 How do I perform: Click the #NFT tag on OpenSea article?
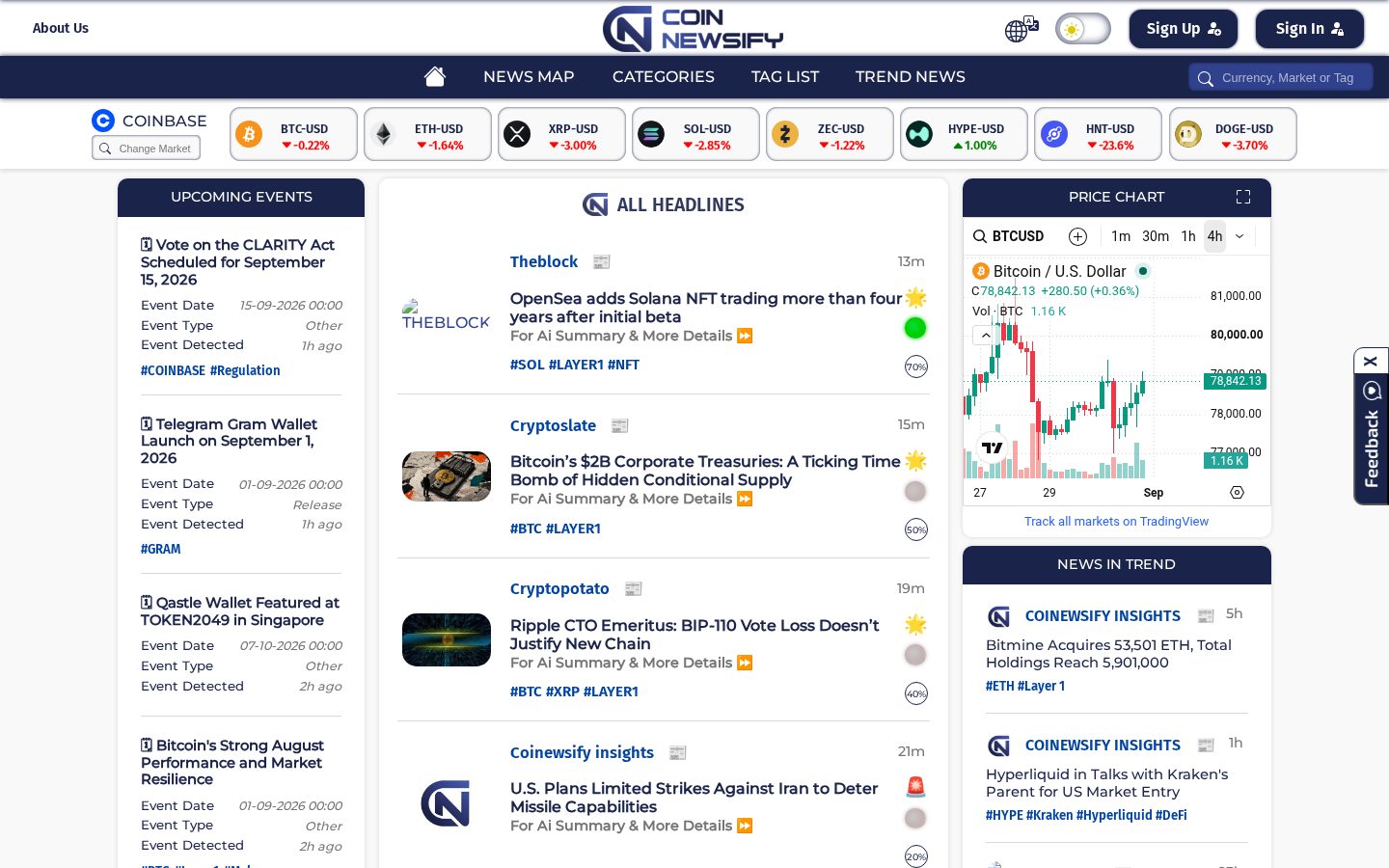623,365
